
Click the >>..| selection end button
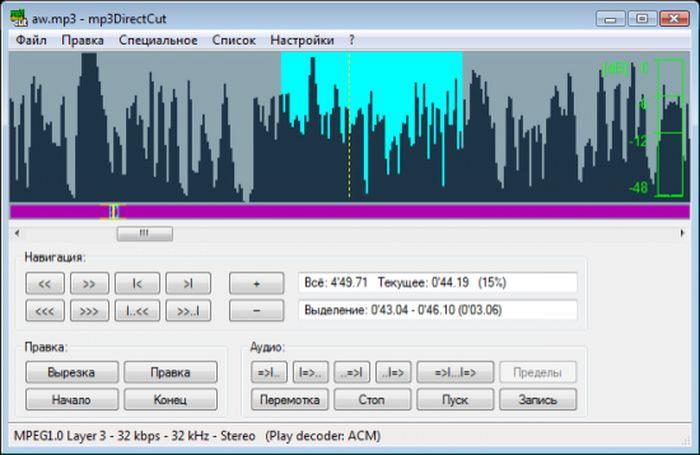click(188, 311)
